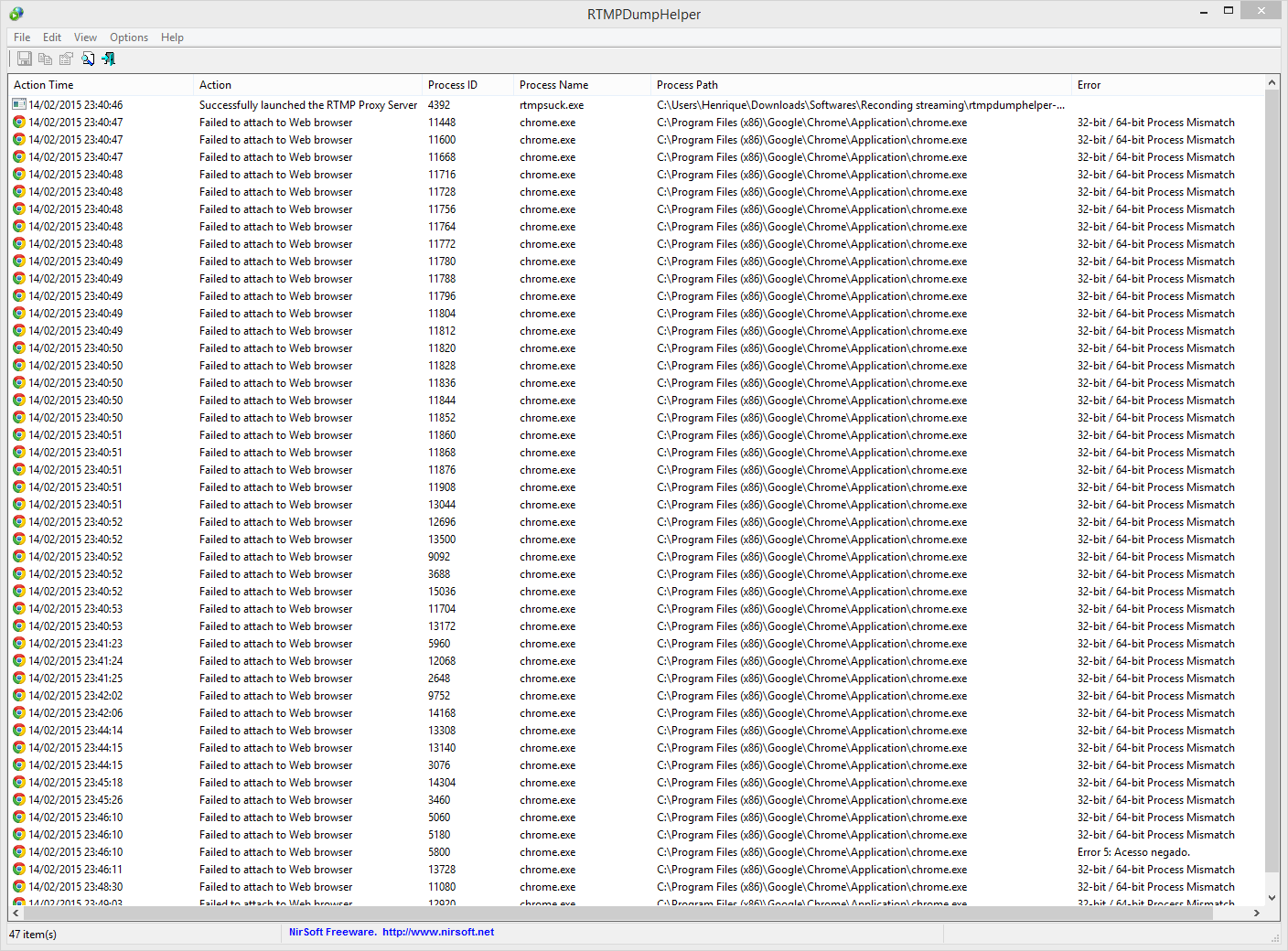This screenshot has height=951, width=1288.
Task: Click Chrome icon for process 5800 row
Action: tap(19, 852)
